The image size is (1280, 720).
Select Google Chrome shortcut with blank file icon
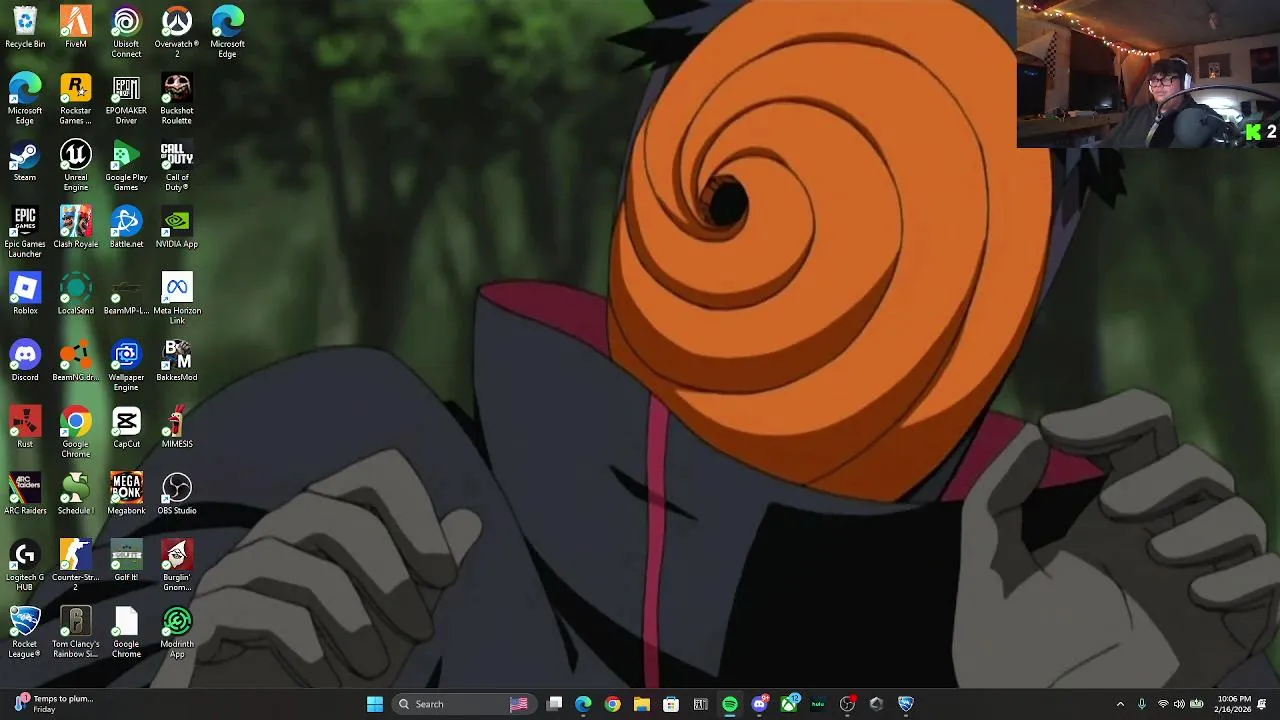point(126,632)
